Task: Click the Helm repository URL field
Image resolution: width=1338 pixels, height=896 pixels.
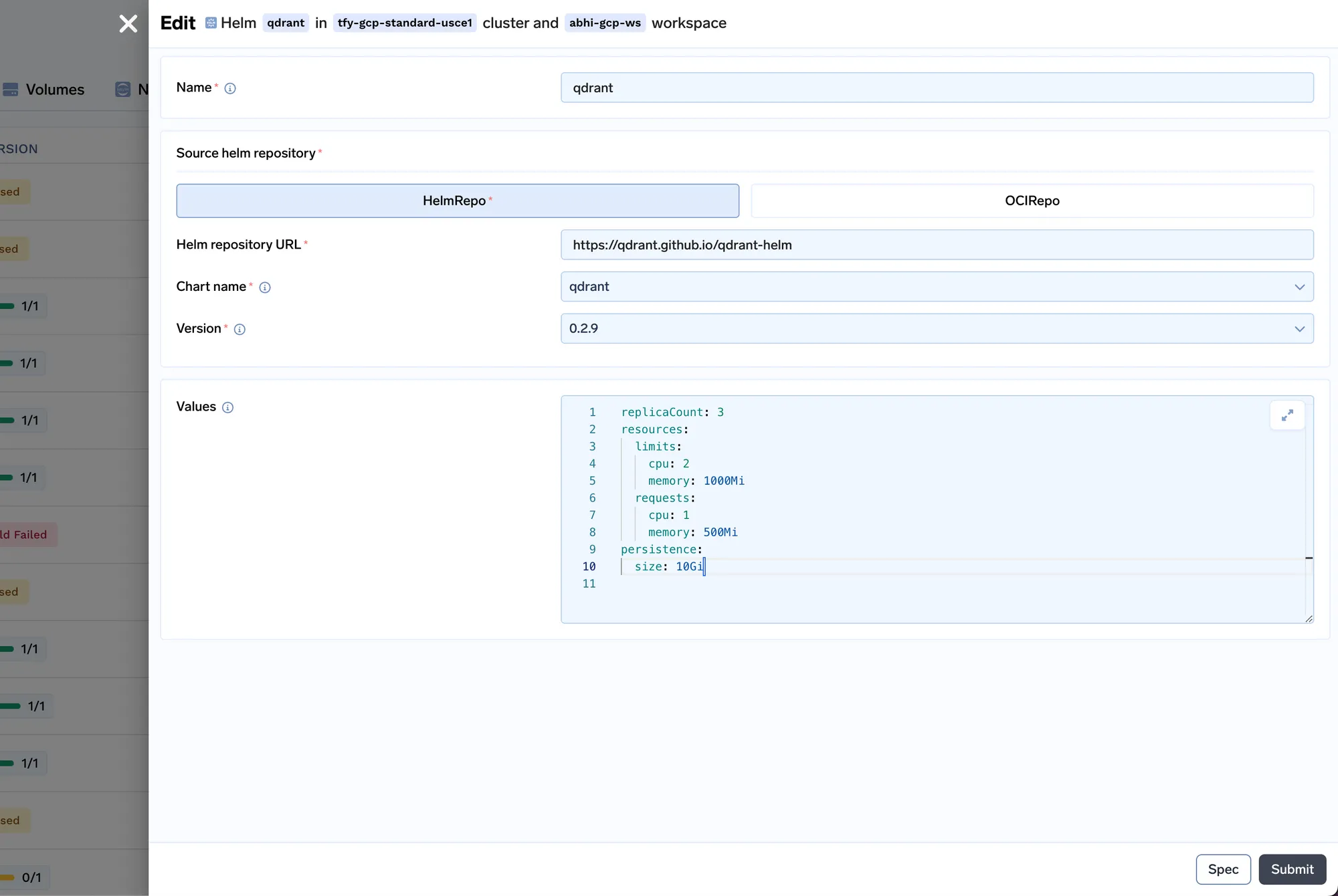Action: point(937,245)
